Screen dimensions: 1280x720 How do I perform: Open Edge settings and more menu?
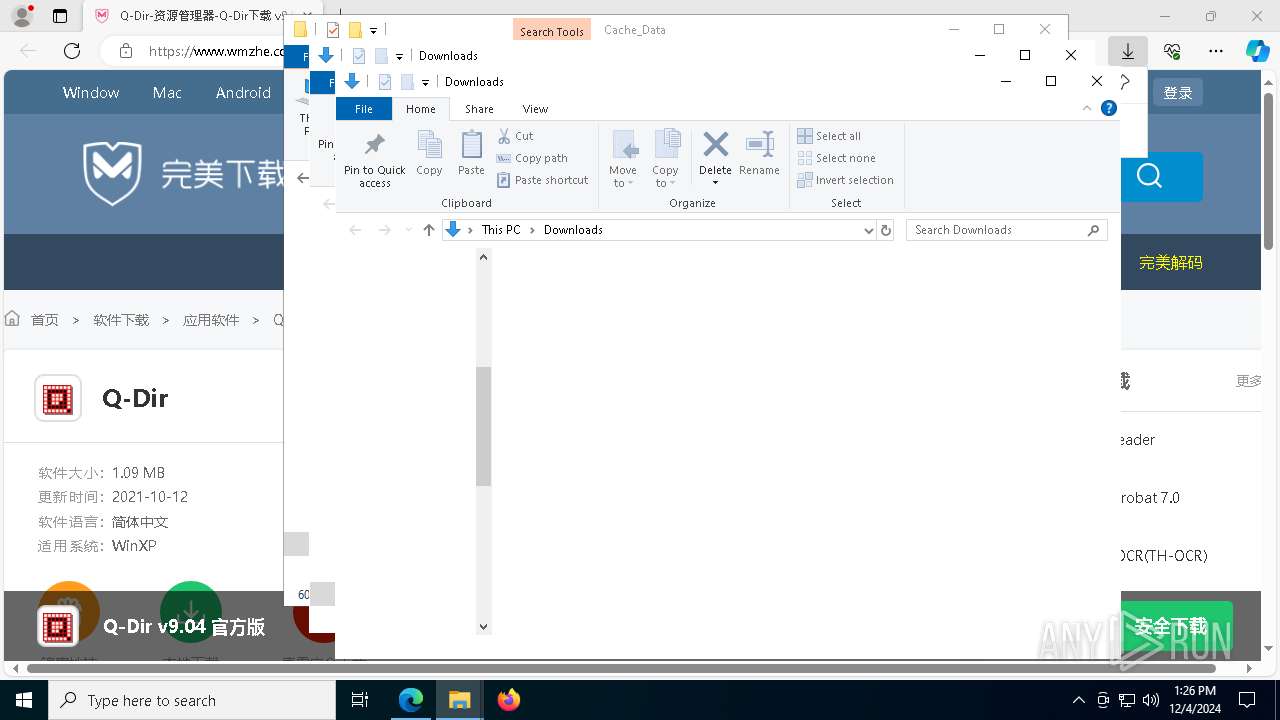click(1216, 51)
